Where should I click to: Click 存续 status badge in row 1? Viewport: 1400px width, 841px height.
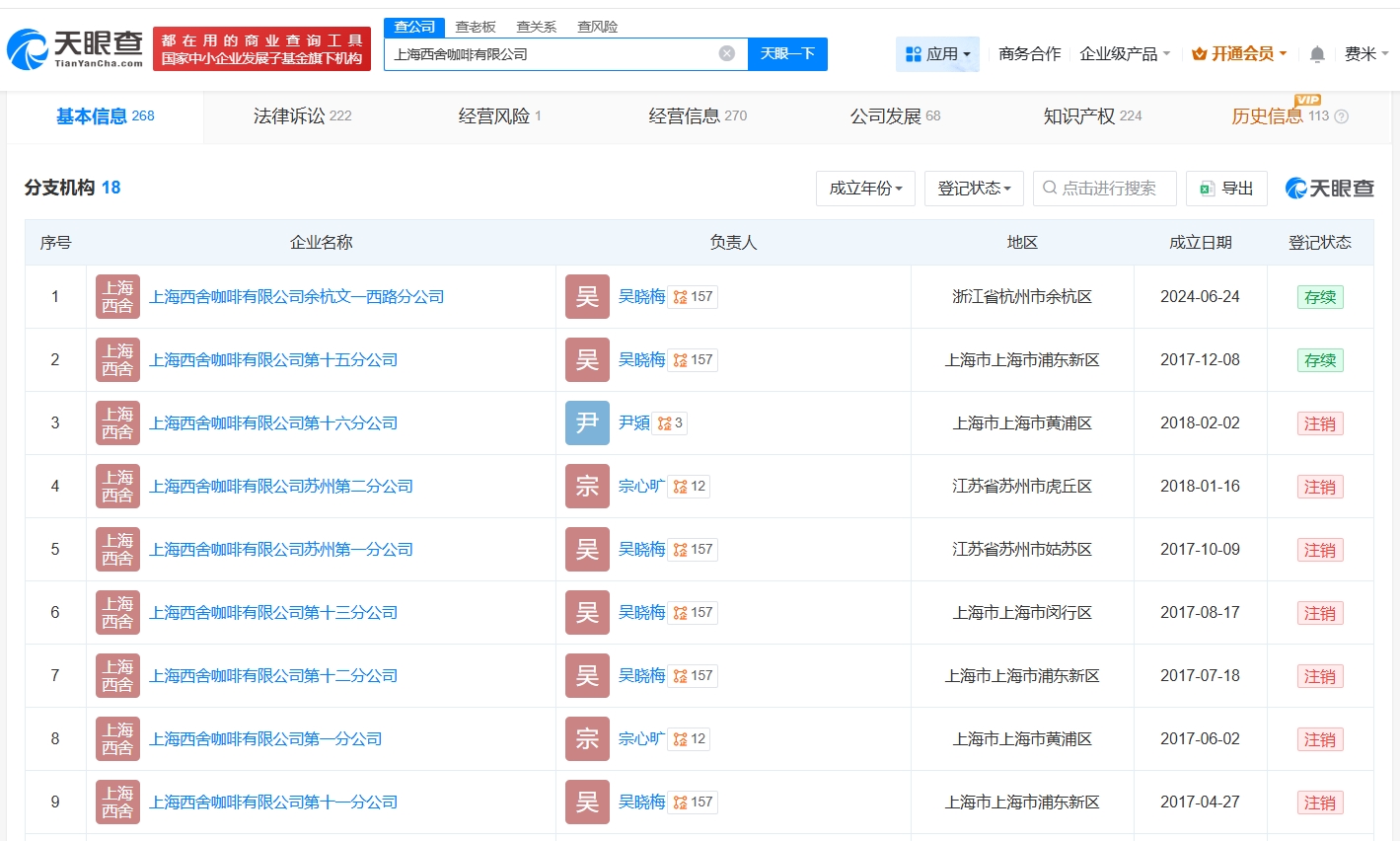click(x=1320, y=297)
